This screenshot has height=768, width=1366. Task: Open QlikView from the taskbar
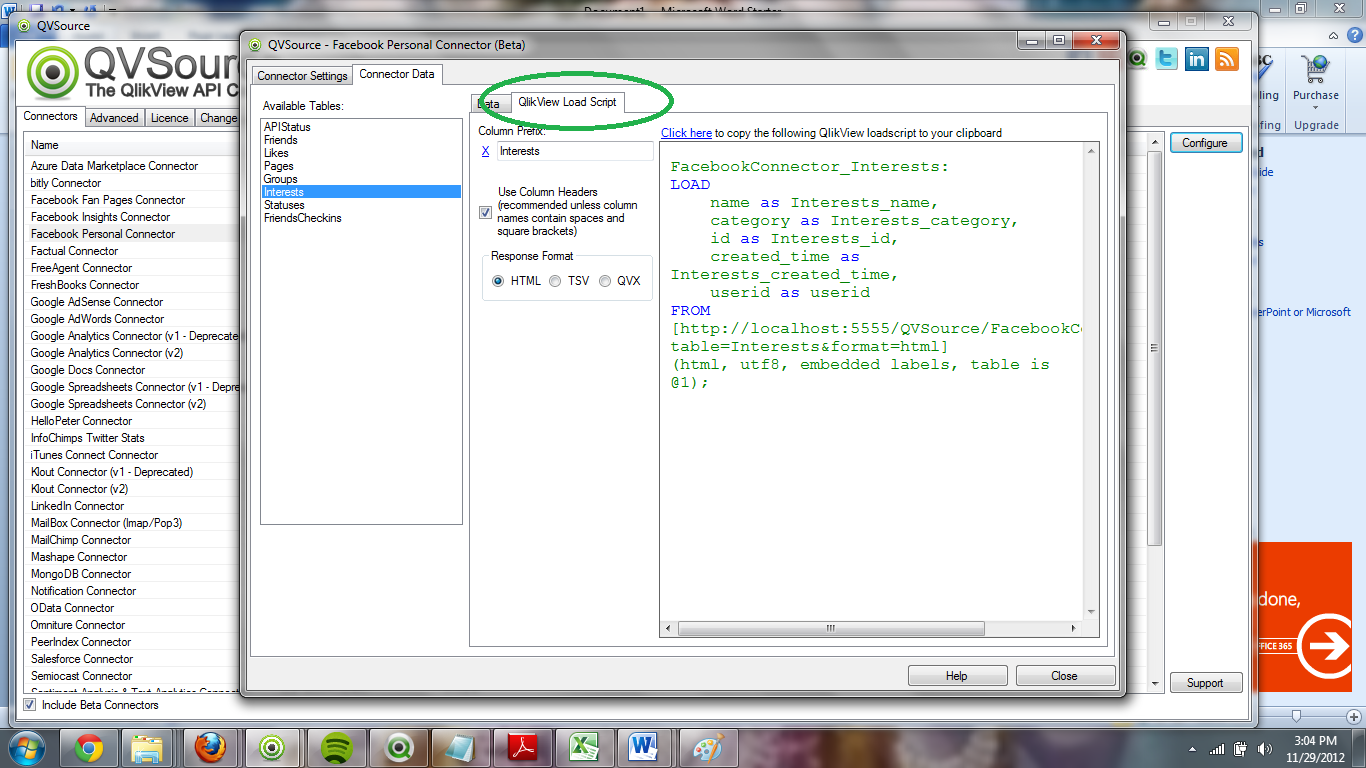pyautogui.click(x=400, y=747)
